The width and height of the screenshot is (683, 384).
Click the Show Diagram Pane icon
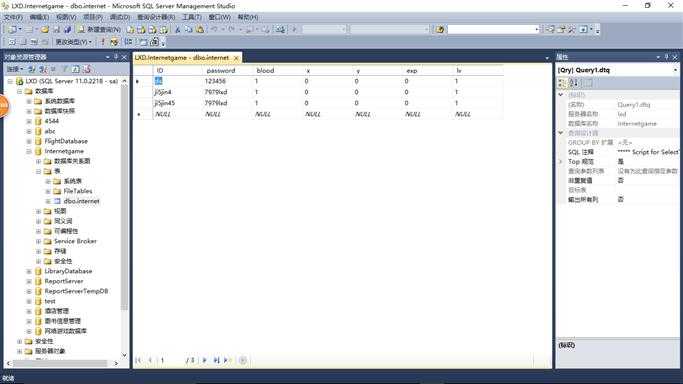pyautogui.click(x=12, y=42)
